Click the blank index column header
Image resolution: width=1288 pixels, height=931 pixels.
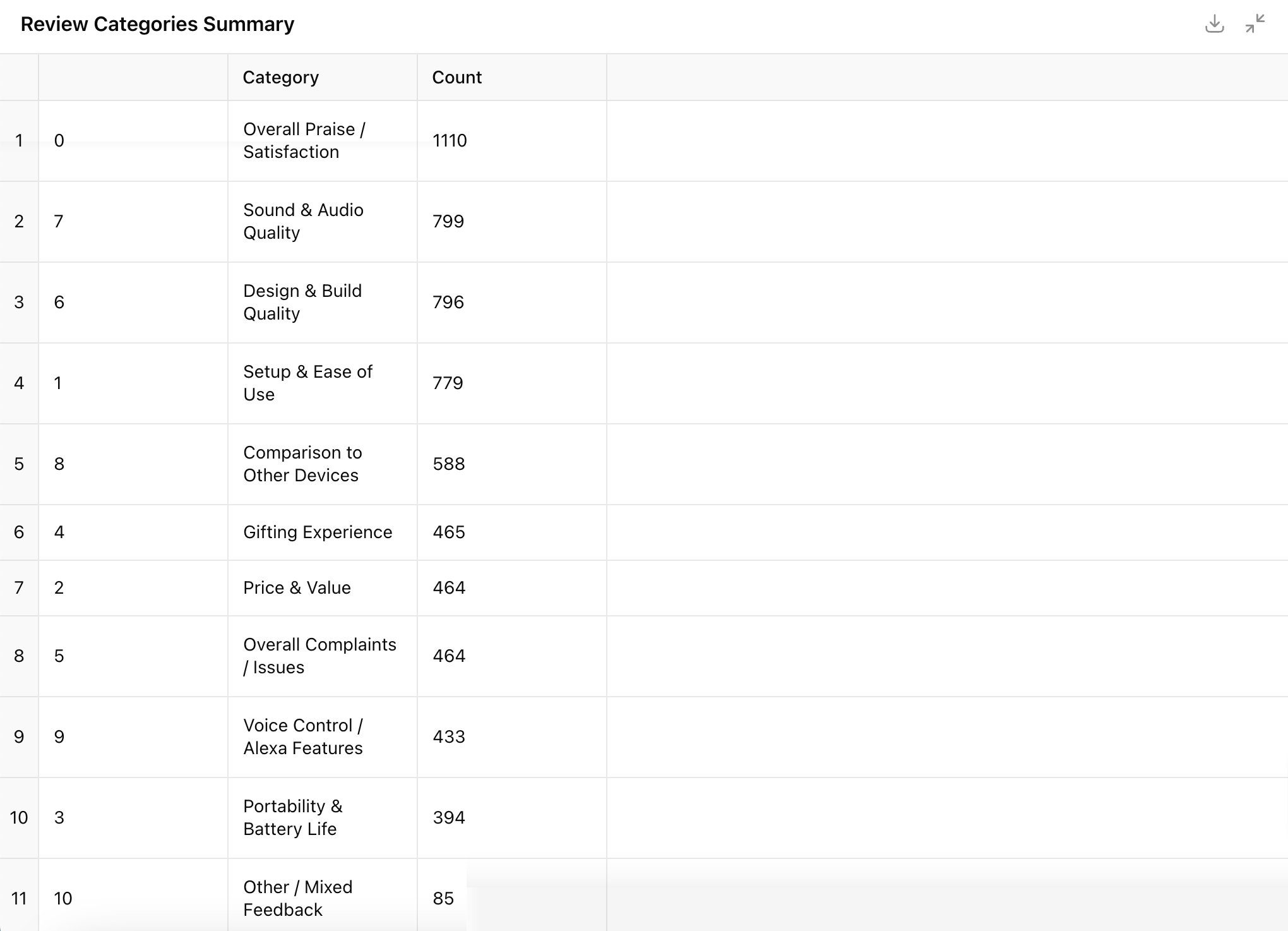[133, 77]
